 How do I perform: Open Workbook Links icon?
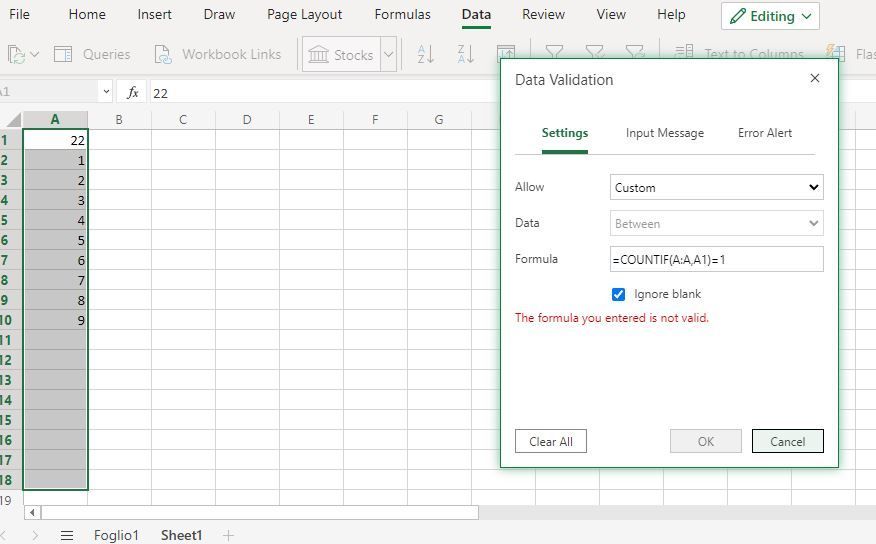tap(163, 54)
